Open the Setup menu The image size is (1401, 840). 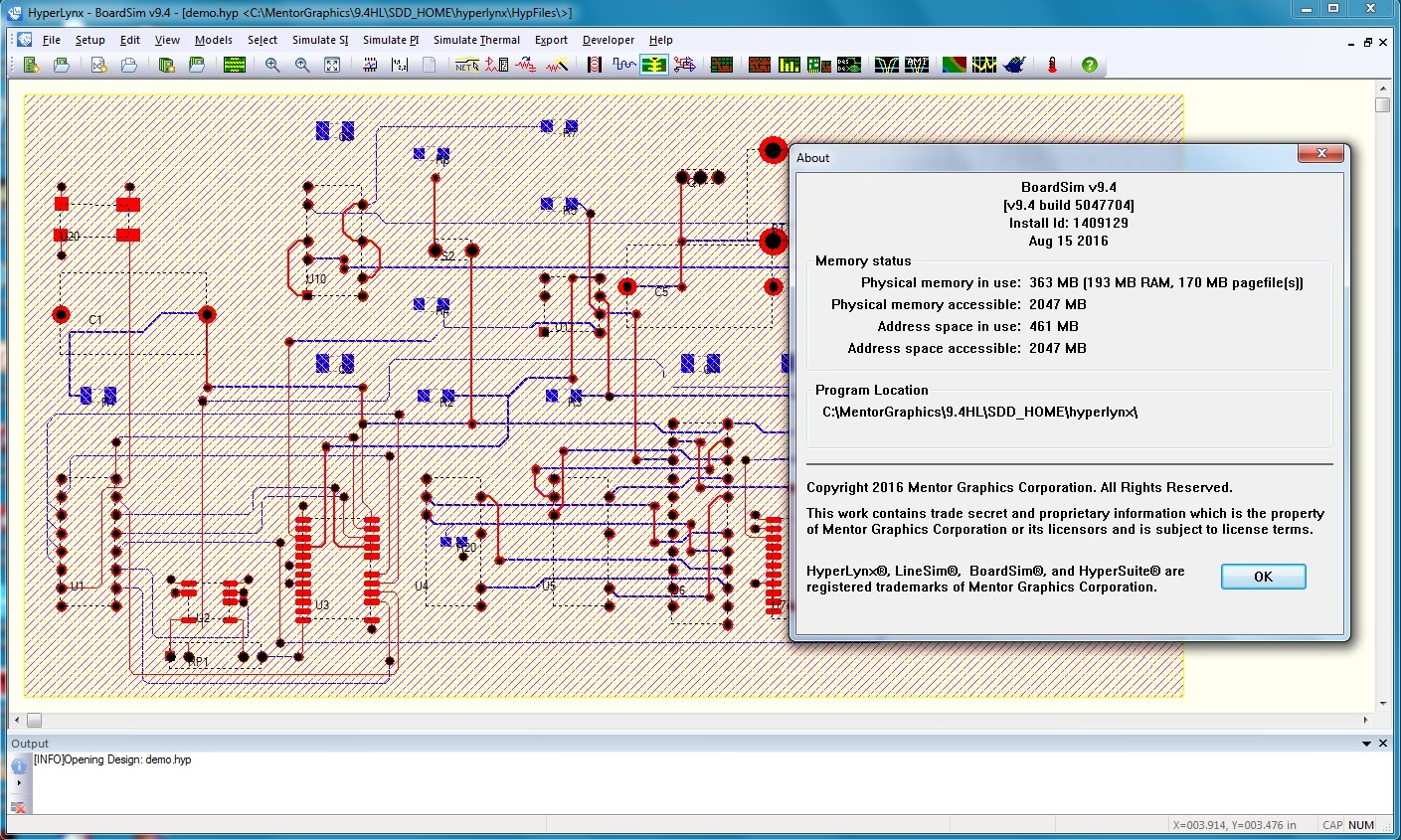[90, 40]
